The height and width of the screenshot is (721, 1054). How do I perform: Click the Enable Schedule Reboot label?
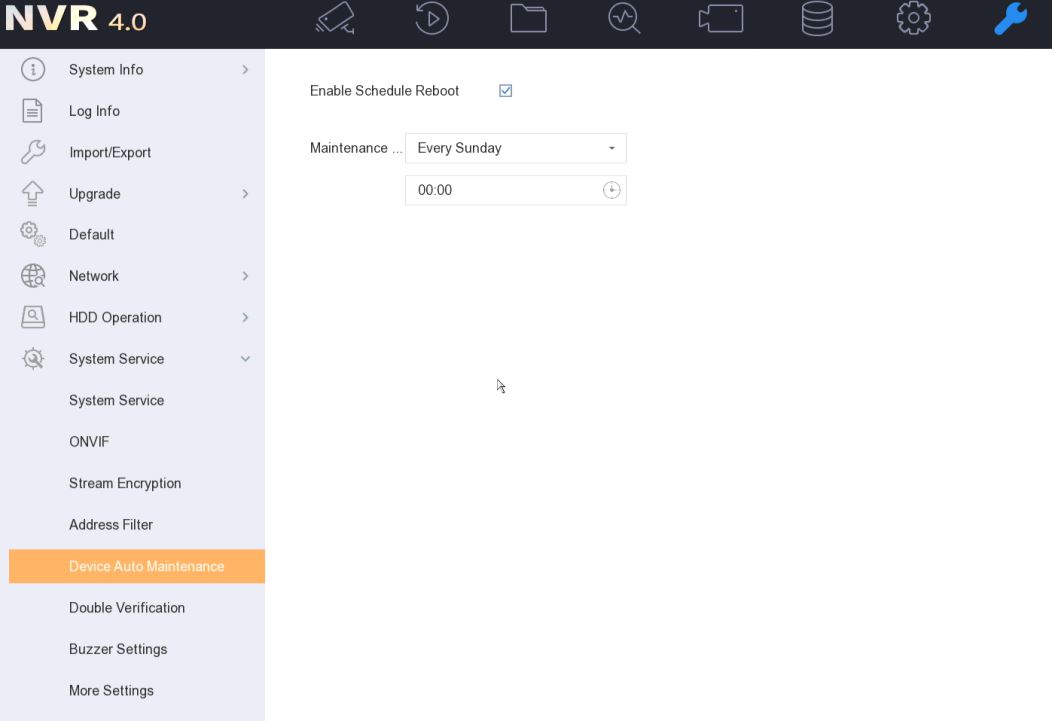(384, 91)
